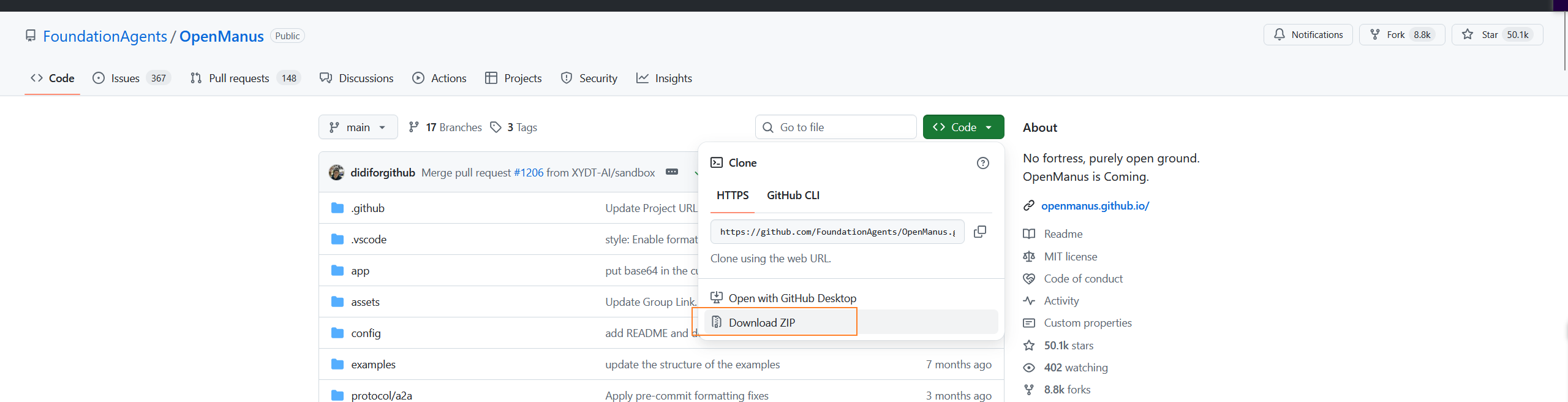Select the clone URL text field

(837, 232)
